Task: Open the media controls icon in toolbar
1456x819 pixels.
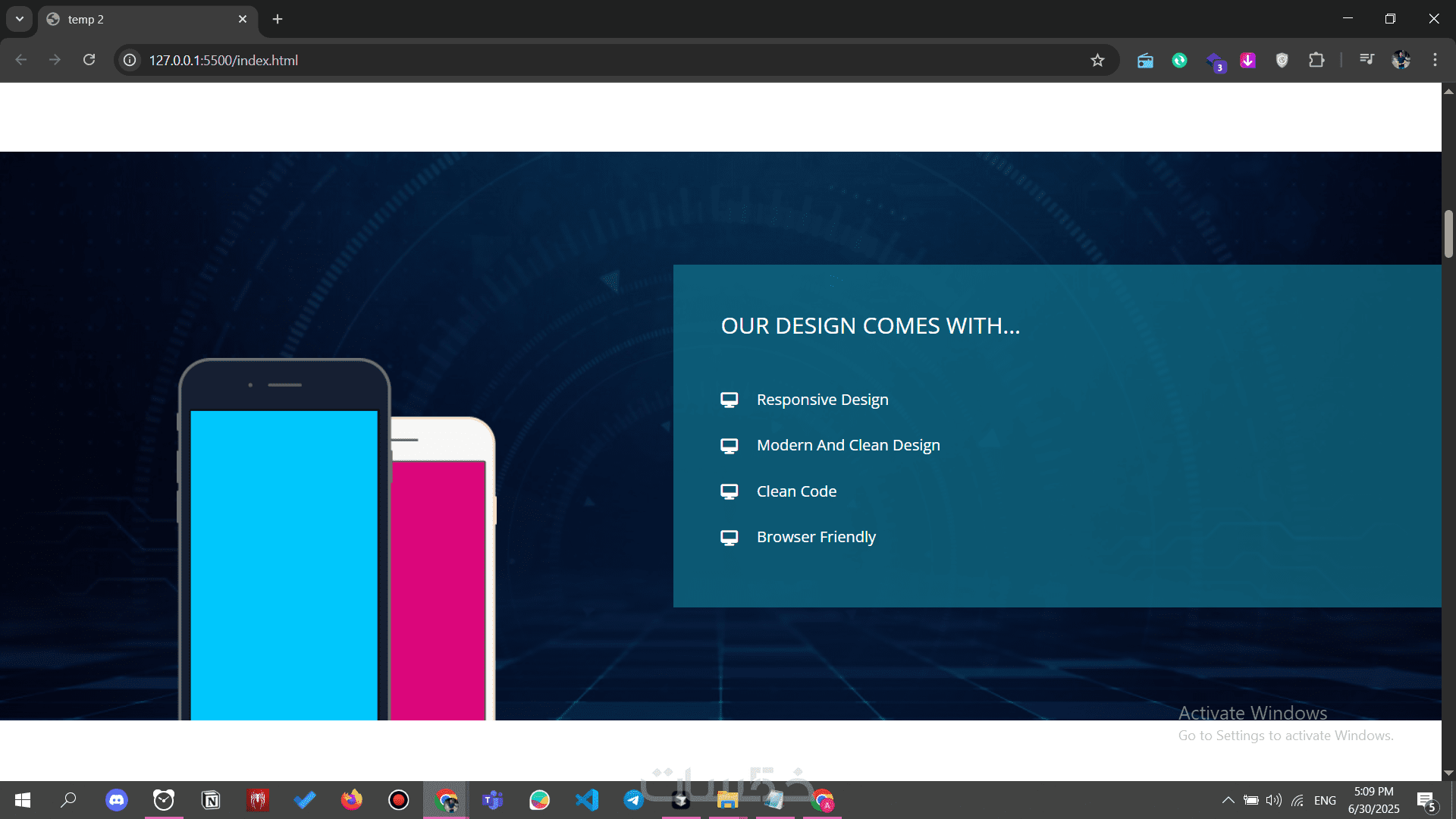Action: pos(1367,59)
